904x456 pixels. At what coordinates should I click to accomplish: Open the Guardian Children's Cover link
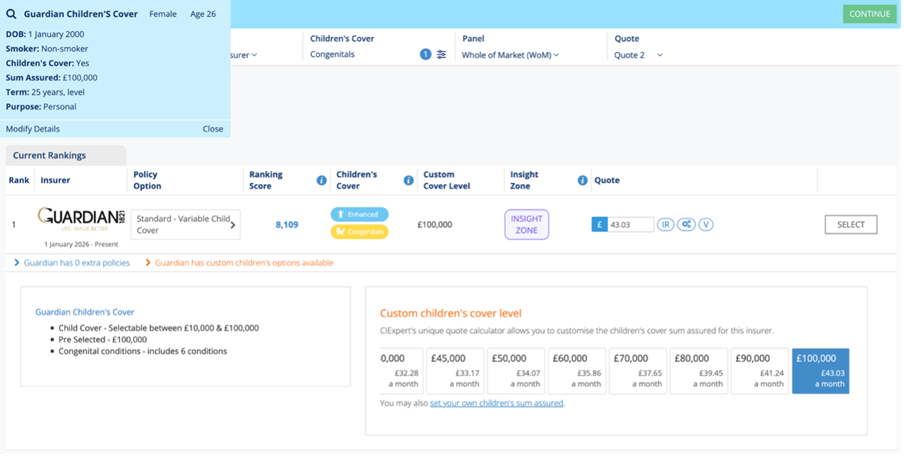pos(85,312)
